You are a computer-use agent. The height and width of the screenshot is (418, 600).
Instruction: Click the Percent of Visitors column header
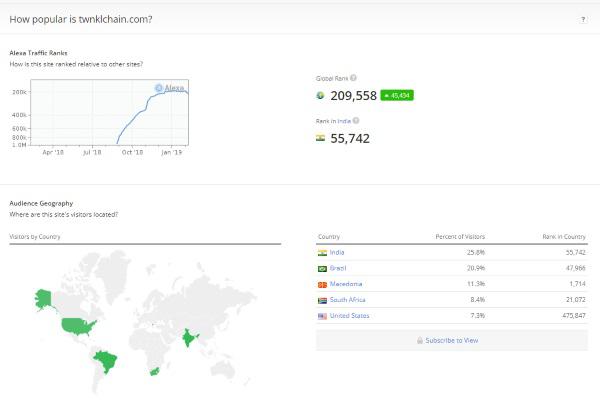coord(460,237)
